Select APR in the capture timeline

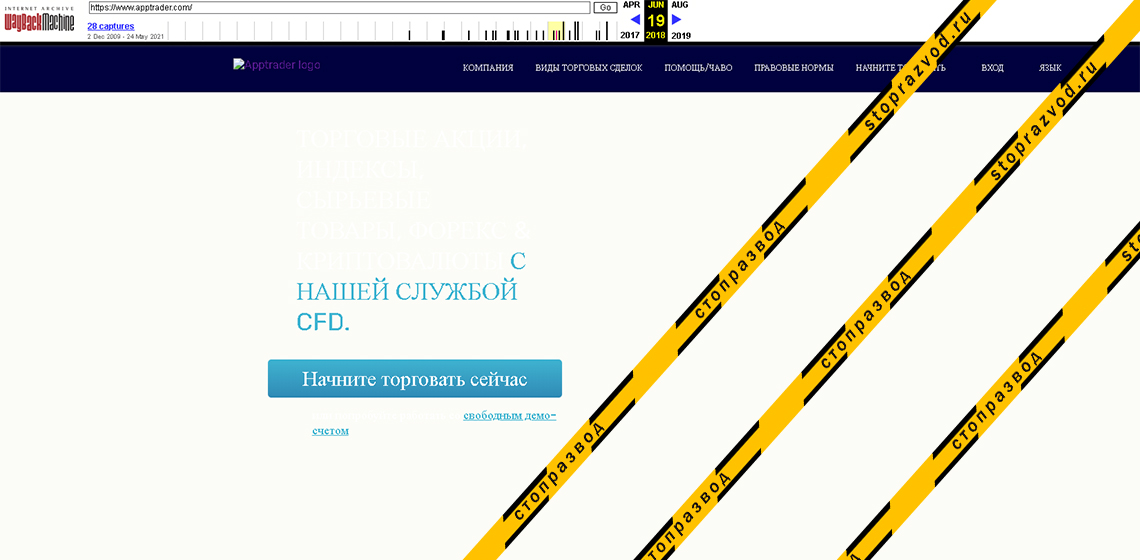click(x=631, y=4)
